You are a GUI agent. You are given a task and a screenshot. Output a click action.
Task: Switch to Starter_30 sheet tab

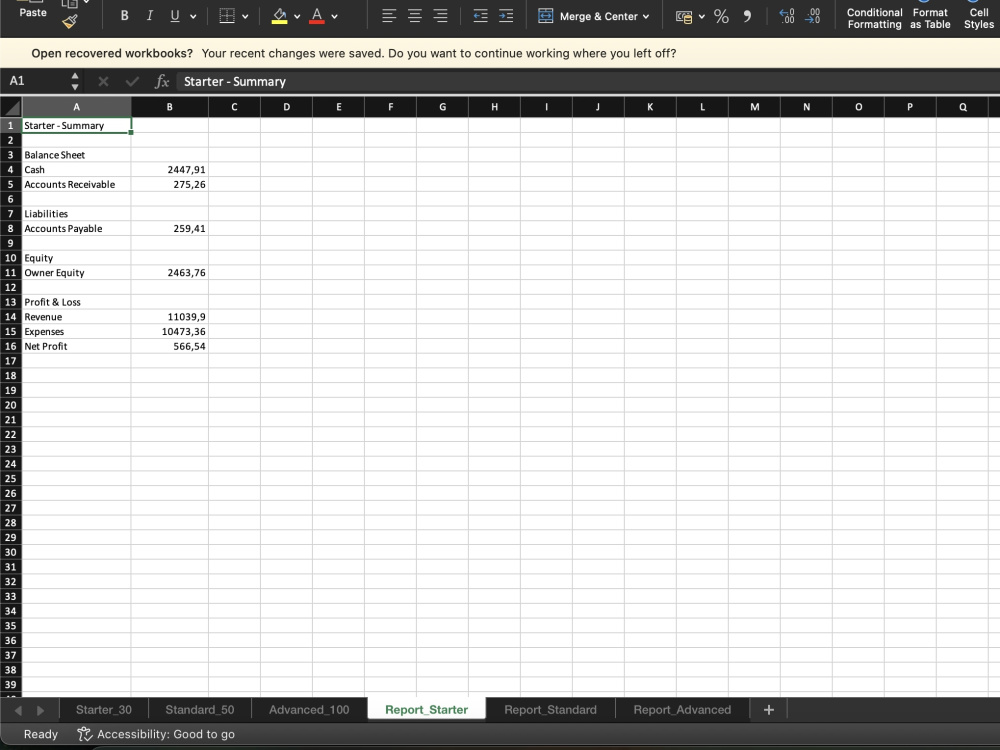coord(104,710)
